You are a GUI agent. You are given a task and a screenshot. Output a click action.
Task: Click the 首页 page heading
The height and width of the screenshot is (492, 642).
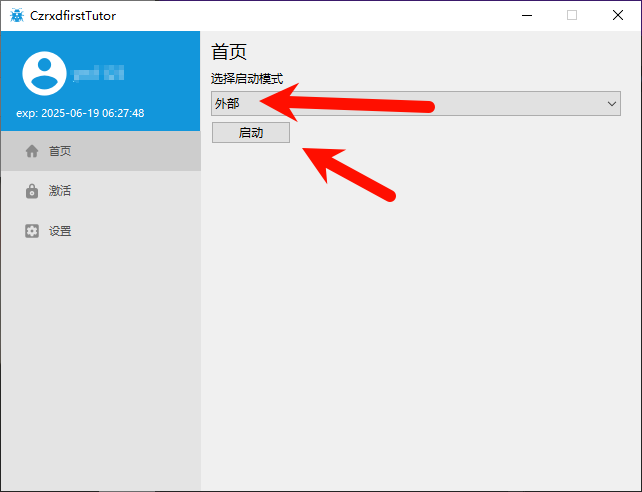pos(229,52)
